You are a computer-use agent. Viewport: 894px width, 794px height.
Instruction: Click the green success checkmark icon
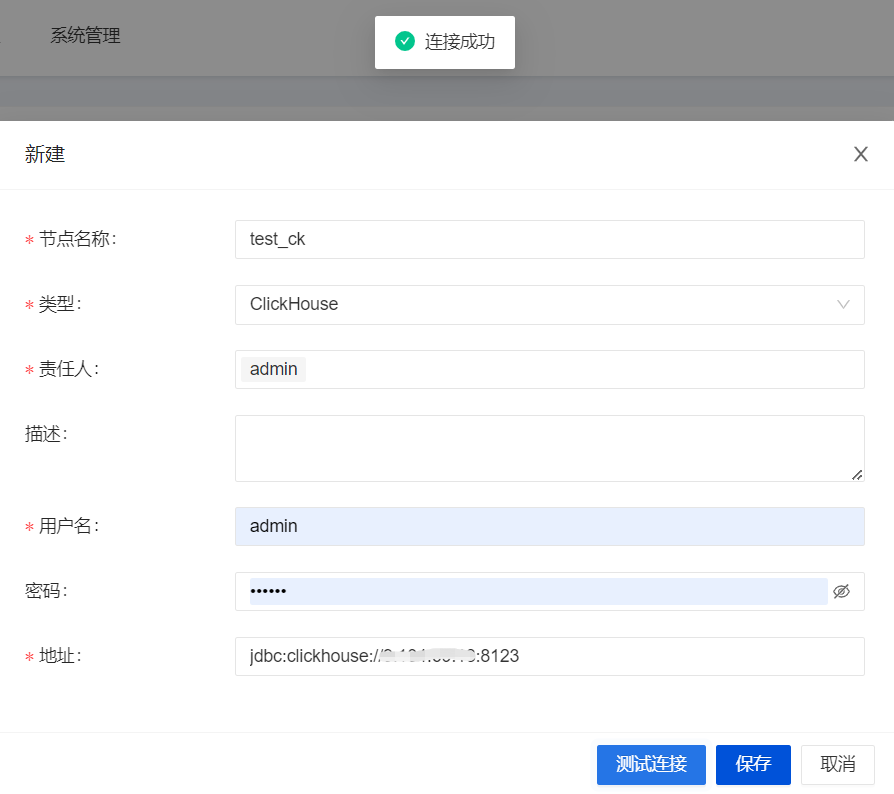[x=404, y=42]
